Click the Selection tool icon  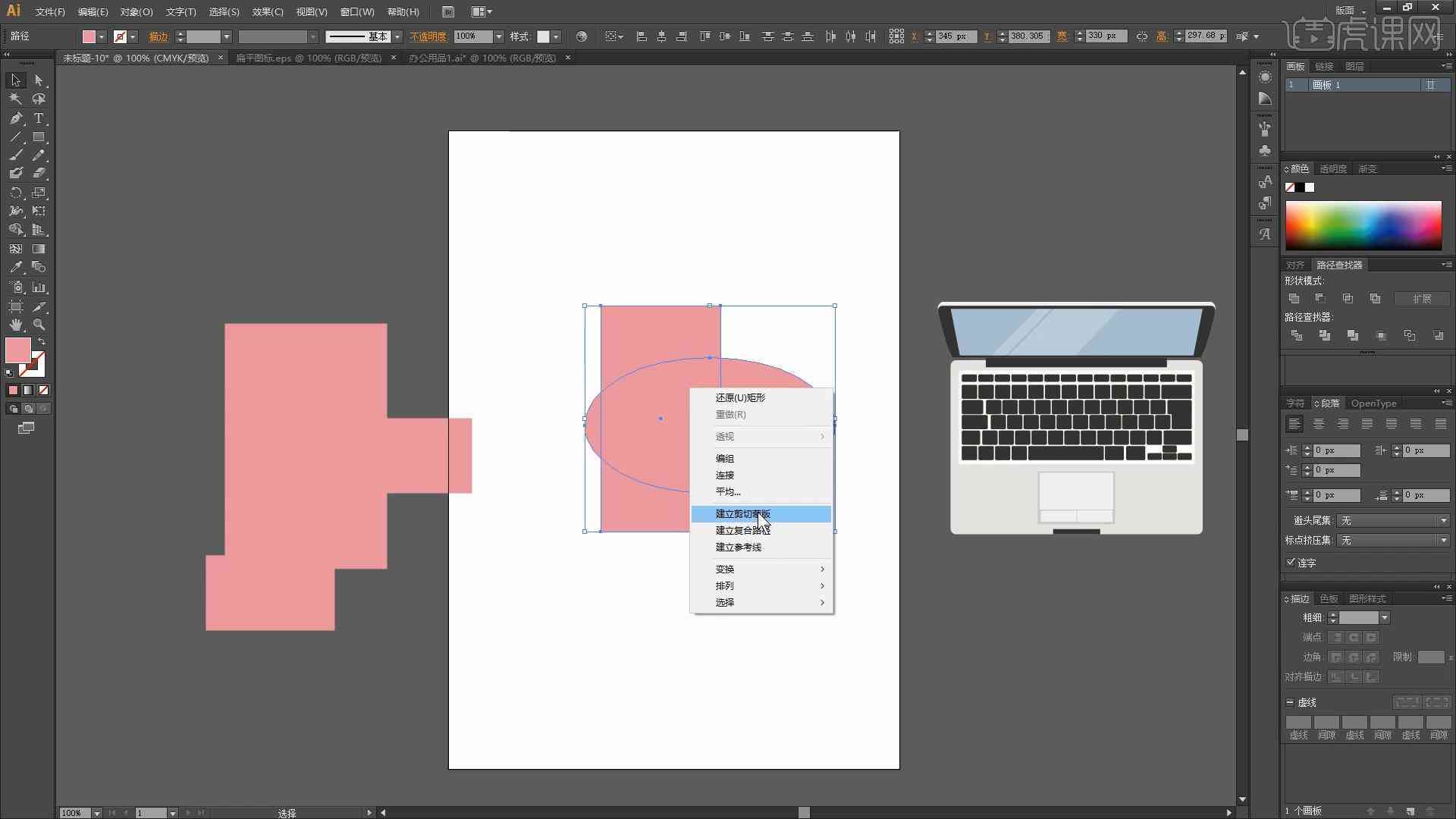click(x=14, y=79)
